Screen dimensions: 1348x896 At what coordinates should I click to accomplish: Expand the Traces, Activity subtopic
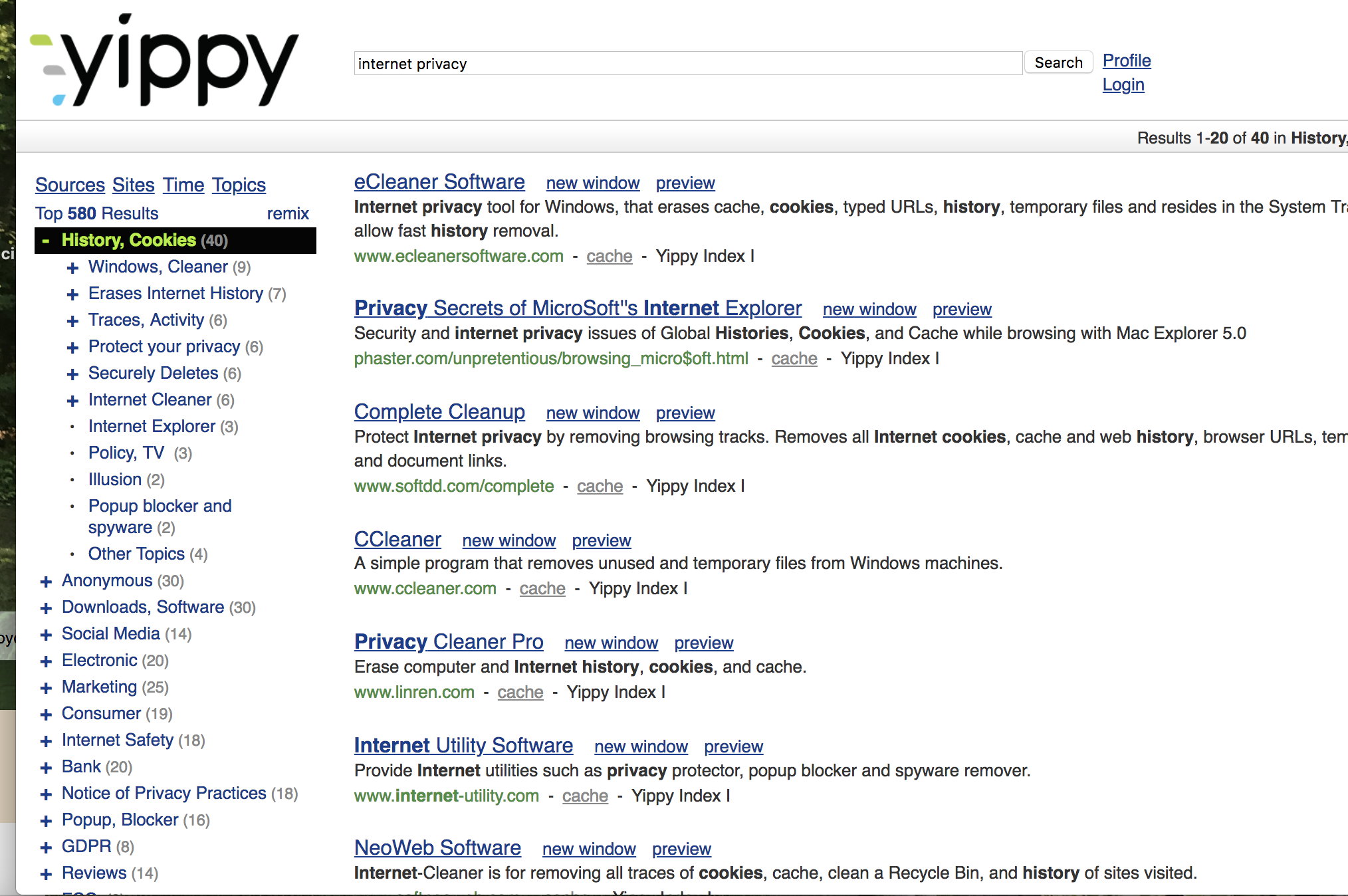(72, 321)
